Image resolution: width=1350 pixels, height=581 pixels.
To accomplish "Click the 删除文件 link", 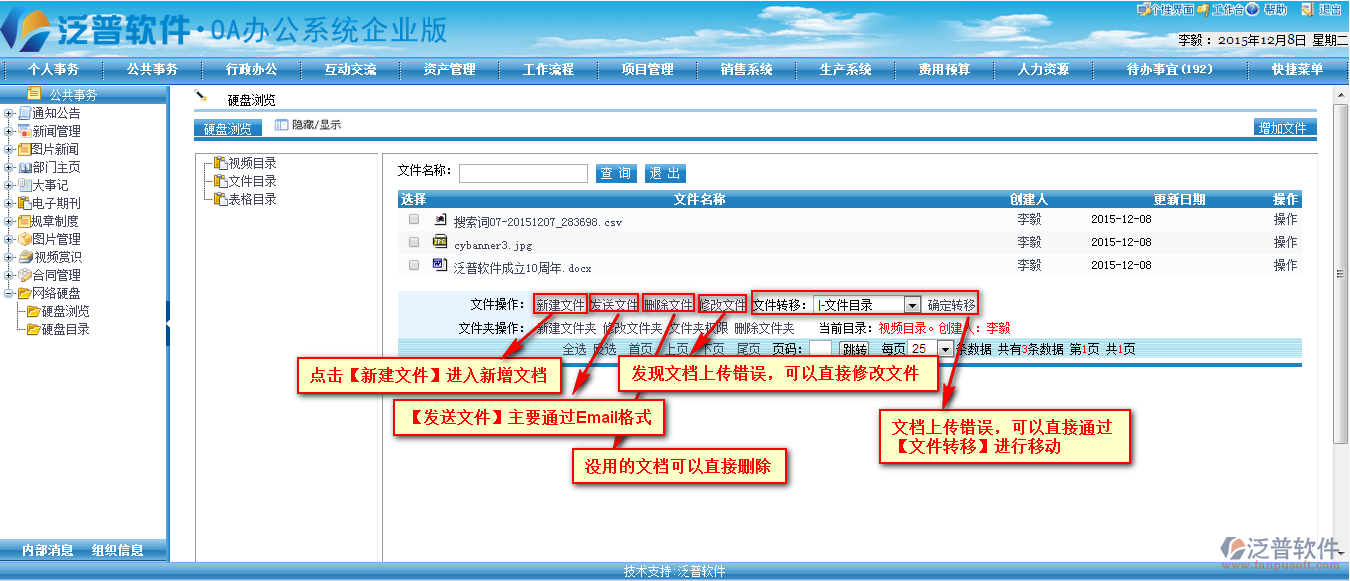I will click(x=668, y=305).
